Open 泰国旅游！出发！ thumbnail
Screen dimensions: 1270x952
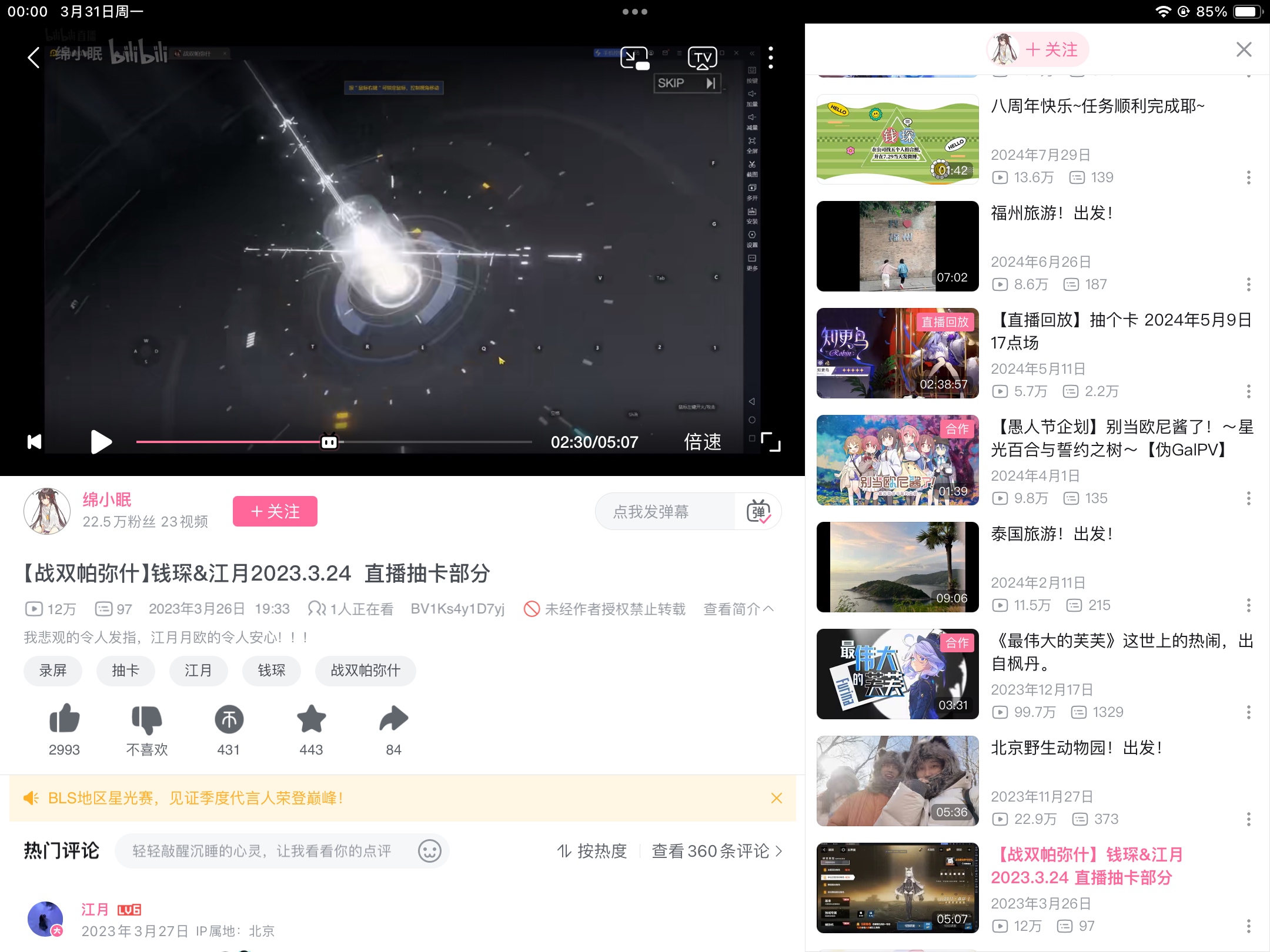pyautogui.click(x=898, y=567)
